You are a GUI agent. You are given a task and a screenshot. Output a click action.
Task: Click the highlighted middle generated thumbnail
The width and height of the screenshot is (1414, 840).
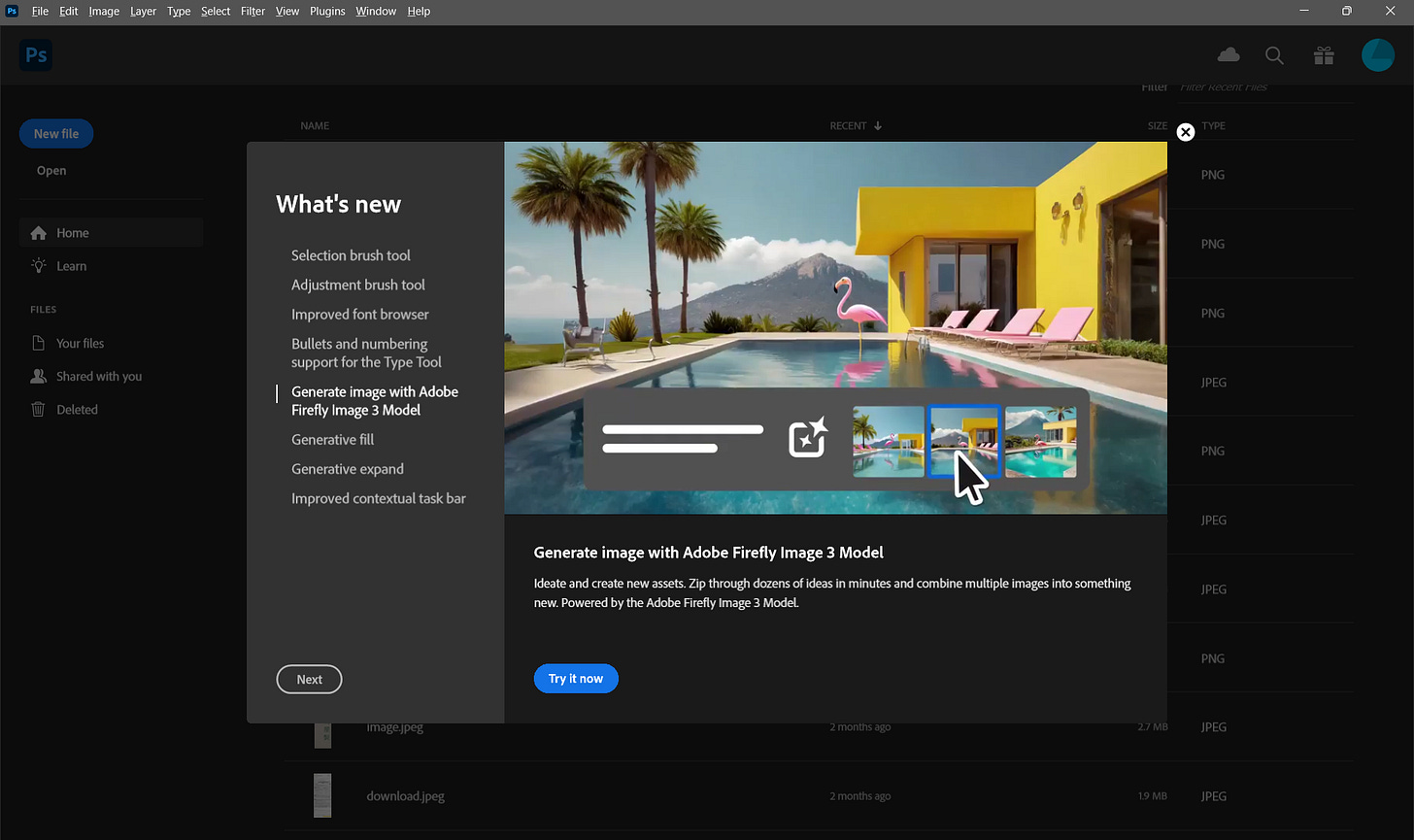[964, 442]
